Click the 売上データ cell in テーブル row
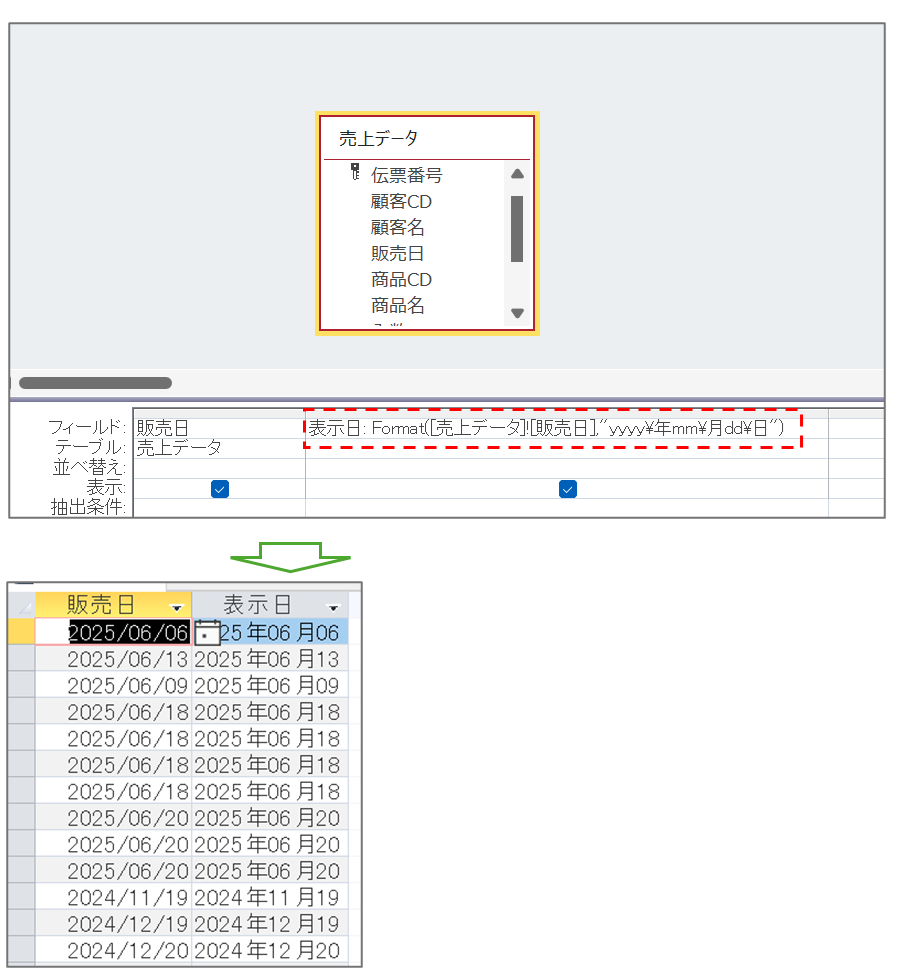The height and width of the screenshot is (973, 900). (x=179, y=447)
